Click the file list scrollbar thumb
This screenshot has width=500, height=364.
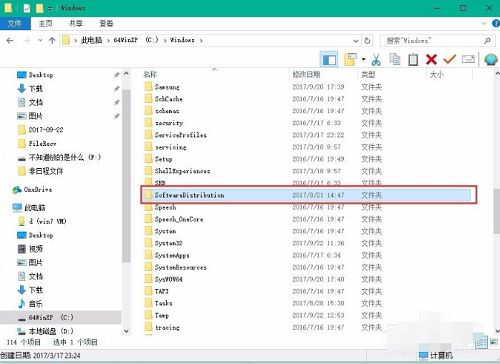point(497,210)
